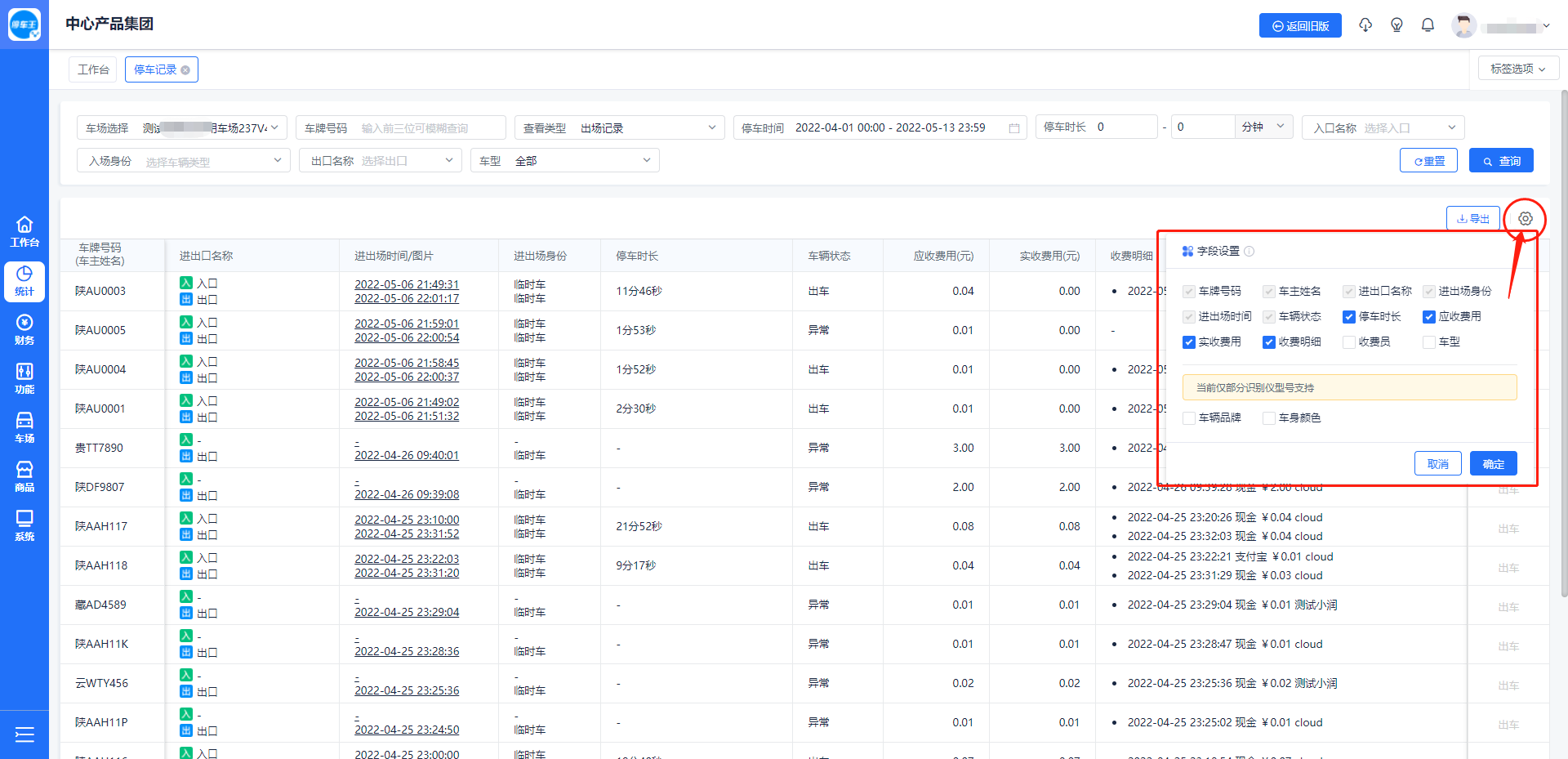1568x759 pixels.
Task: Check the 车辆品牌 field checkbox
Action: [1189, 418]
